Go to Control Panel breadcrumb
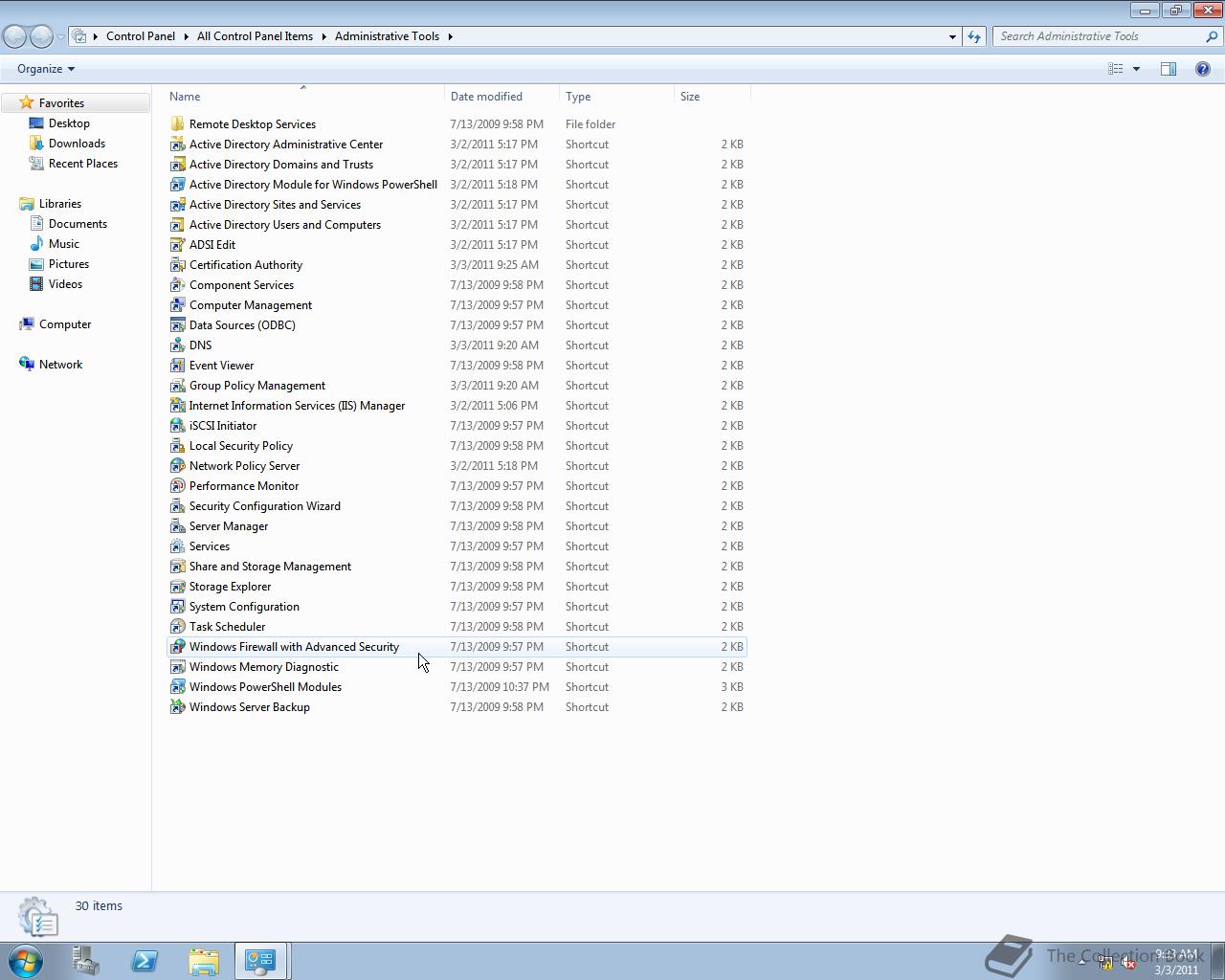The image size is (1225, 980). click(141, 36)
